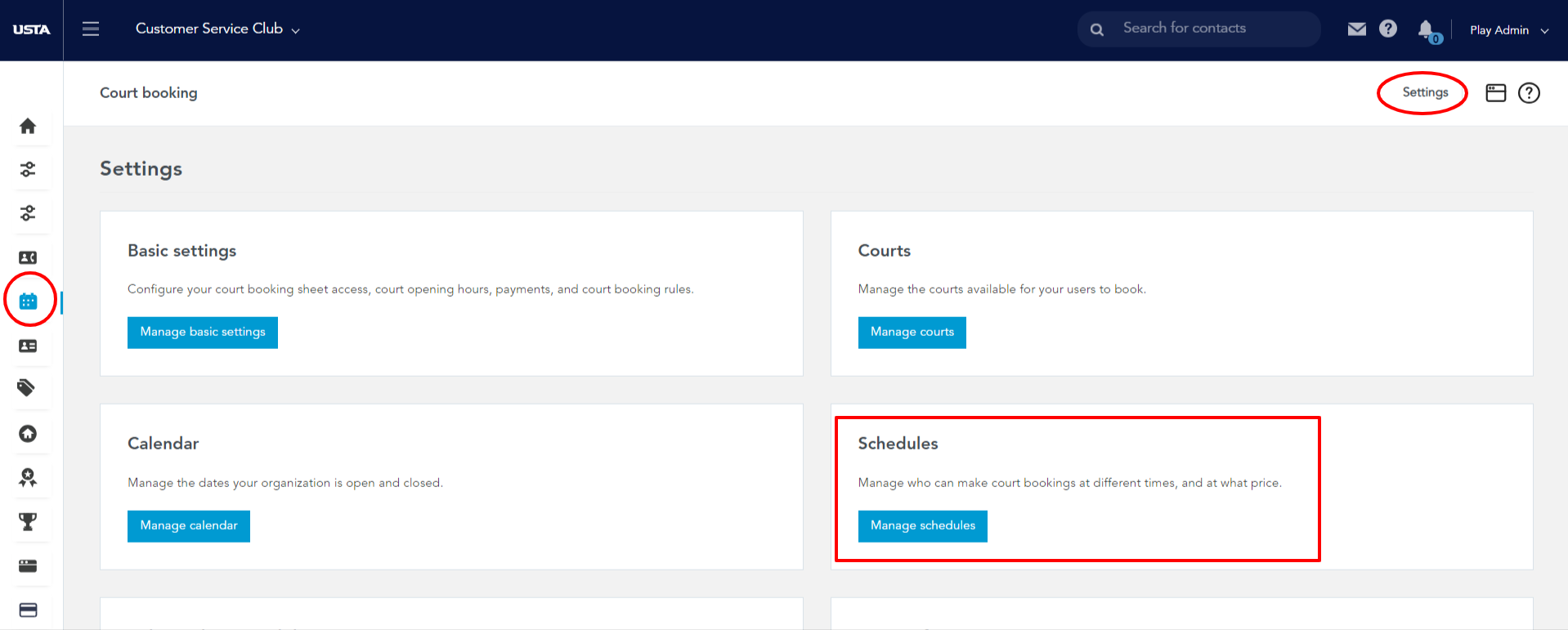Open the help question mark in top bar
The image size is (1568, 630).
1388,29
